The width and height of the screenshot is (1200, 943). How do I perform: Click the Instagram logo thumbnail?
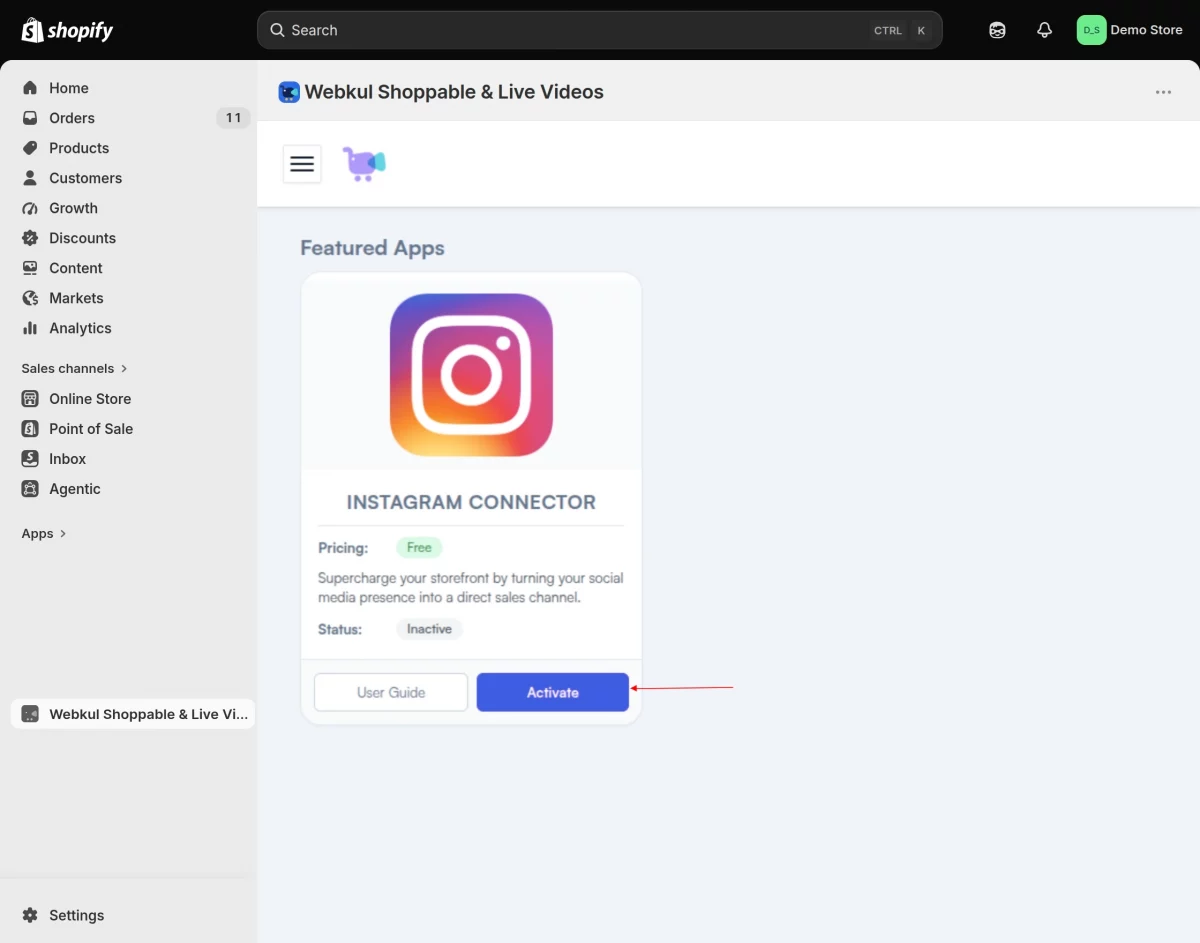tap(471, 375)
